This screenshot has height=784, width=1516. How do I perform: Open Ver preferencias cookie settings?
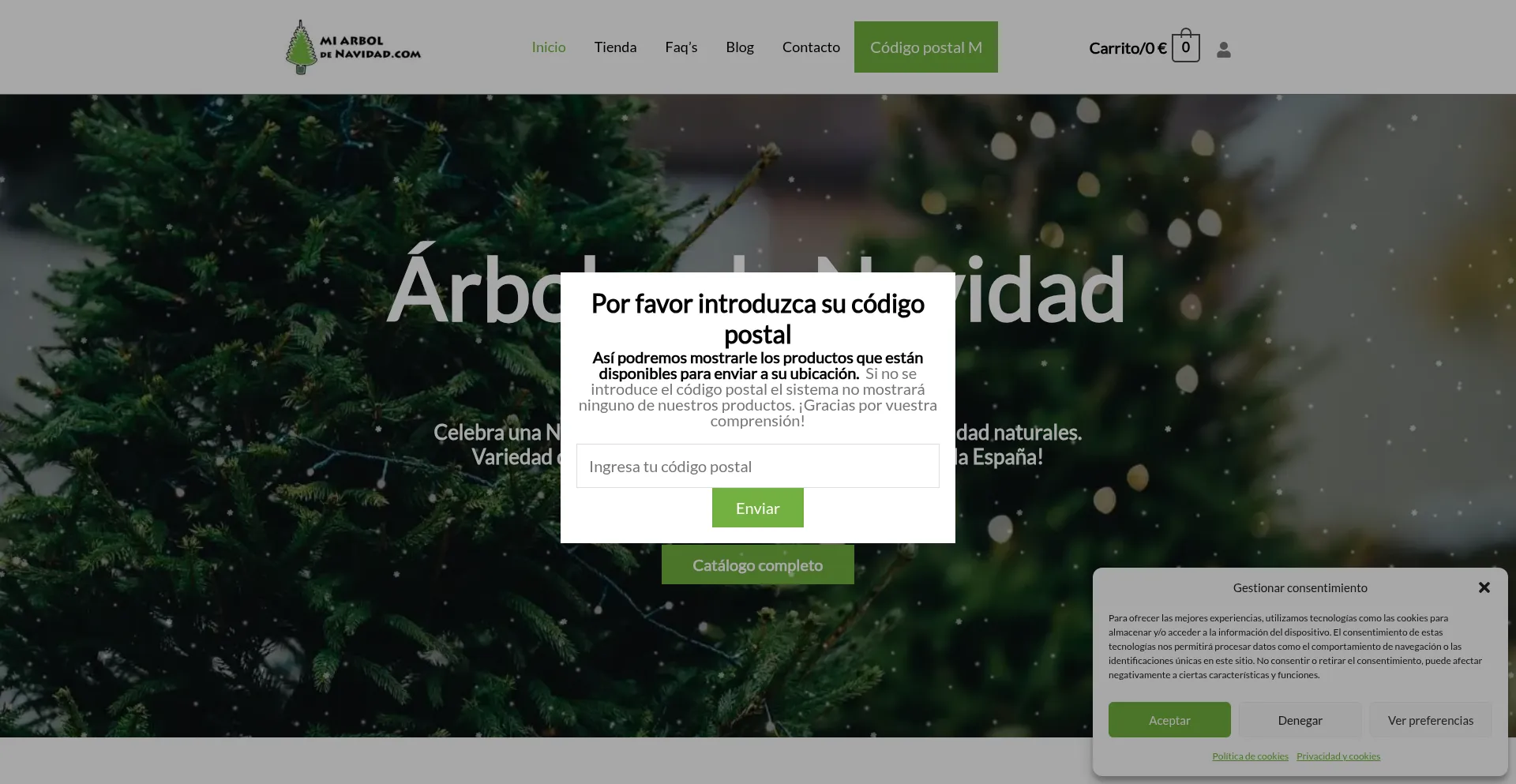click(1430, 720)
